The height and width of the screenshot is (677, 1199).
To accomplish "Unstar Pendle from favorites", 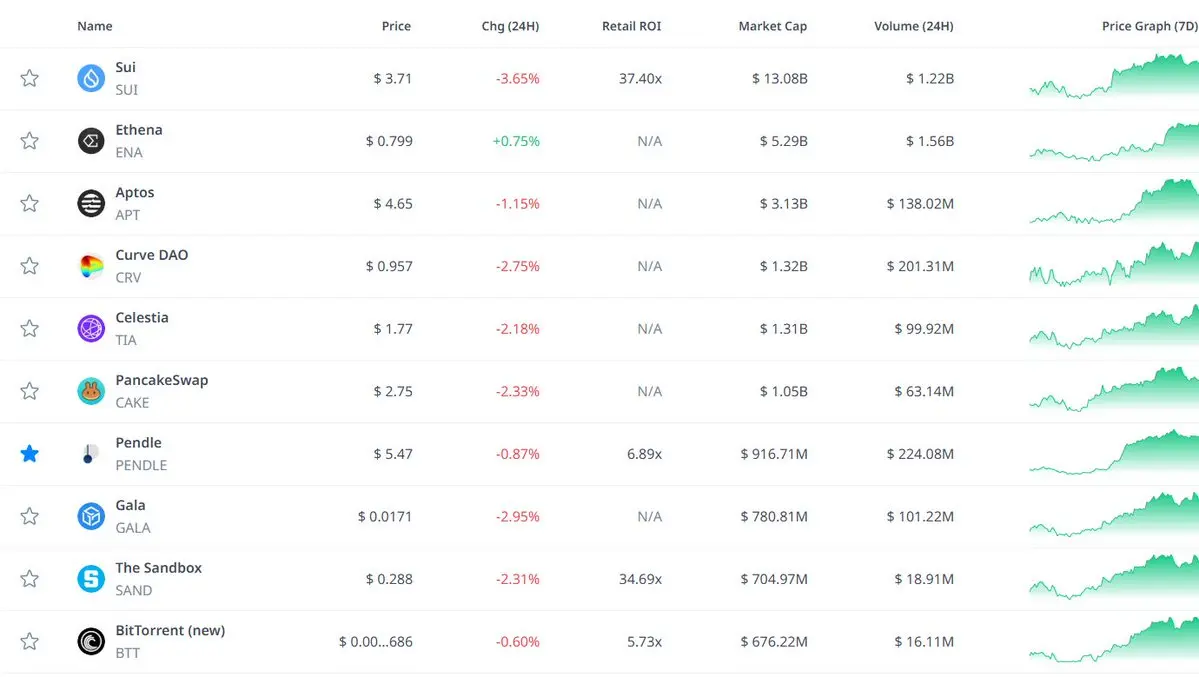I will [29, 454].
